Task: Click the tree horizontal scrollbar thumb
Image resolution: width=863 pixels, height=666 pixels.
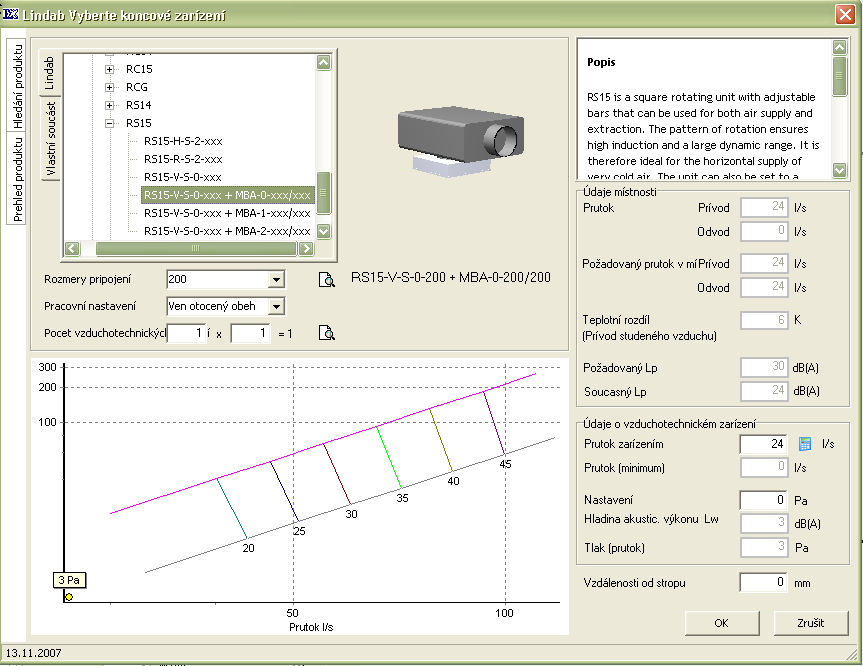Action: point(196,248)
